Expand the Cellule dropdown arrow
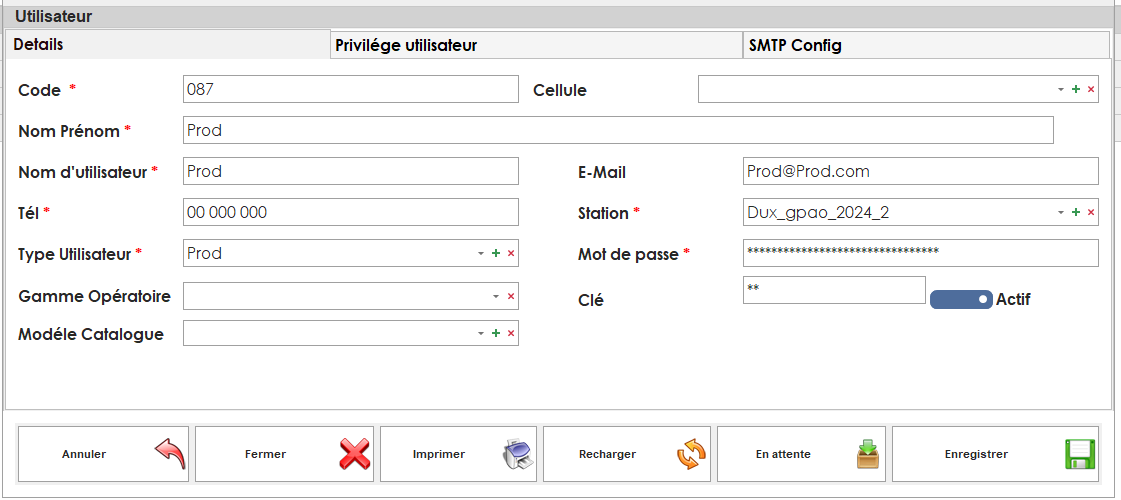This screenshot has width=1121, height=500. 1061,90
